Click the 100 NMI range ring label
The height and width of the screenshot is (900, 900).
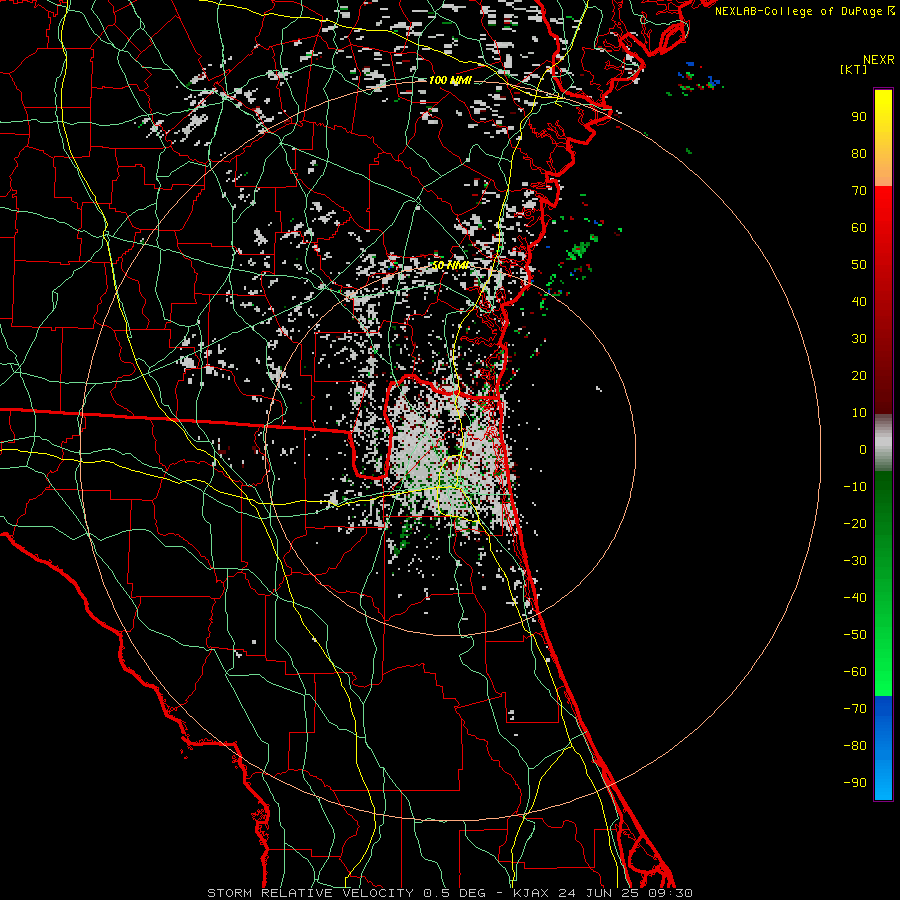pyautogui.click(x=449, y=80)
